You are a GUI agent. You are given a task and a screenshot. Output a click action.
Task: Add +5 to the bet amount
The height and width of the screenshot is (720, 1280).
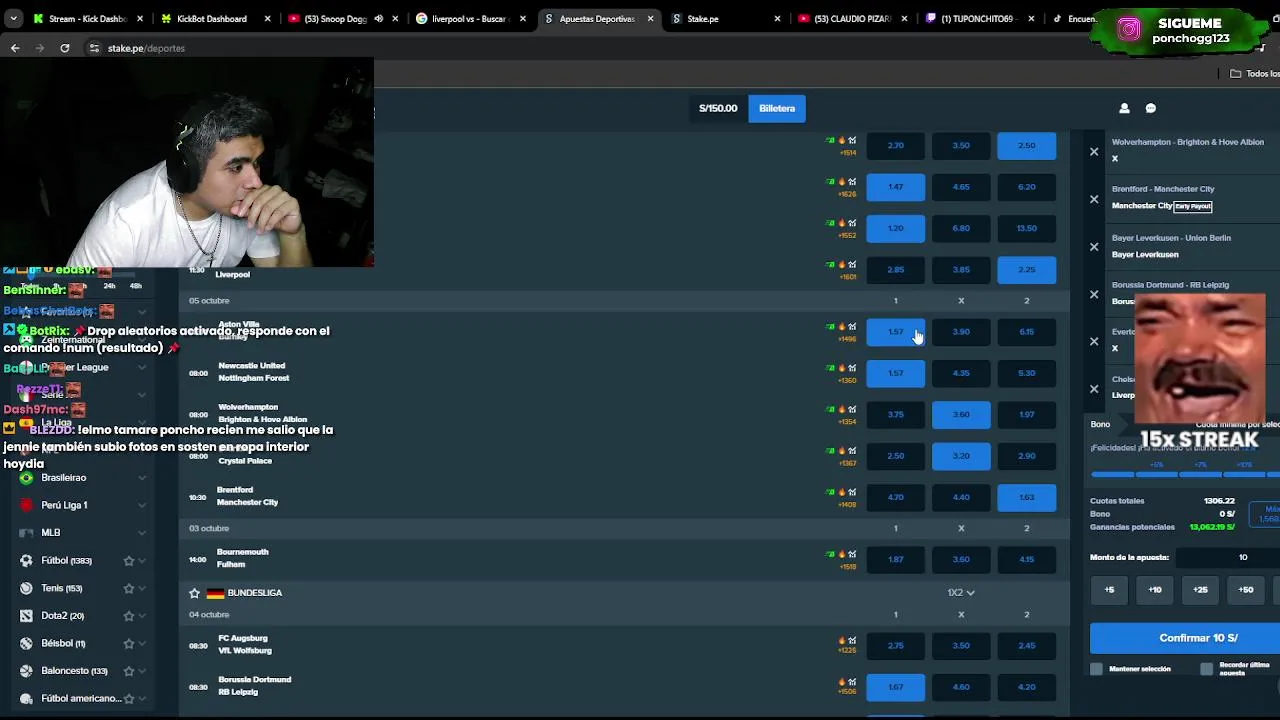[x=1109, y=590]
